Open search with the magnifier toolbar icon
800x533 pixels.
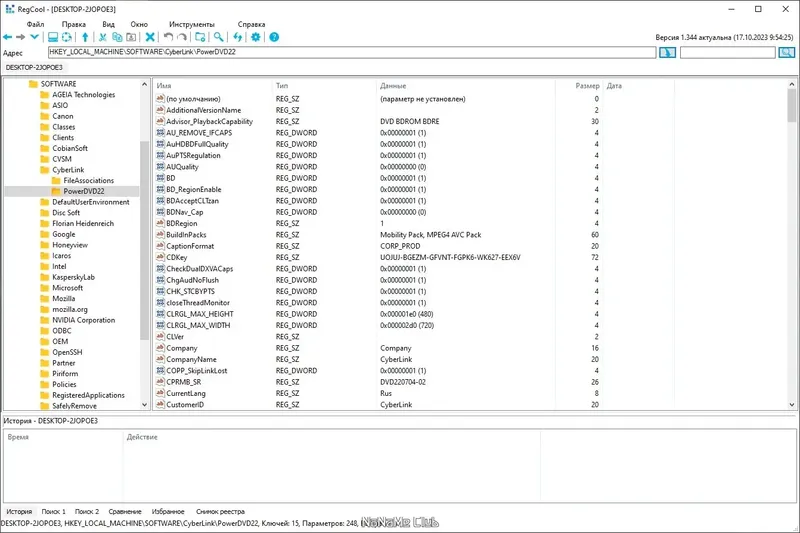click(x=218, y=37)
